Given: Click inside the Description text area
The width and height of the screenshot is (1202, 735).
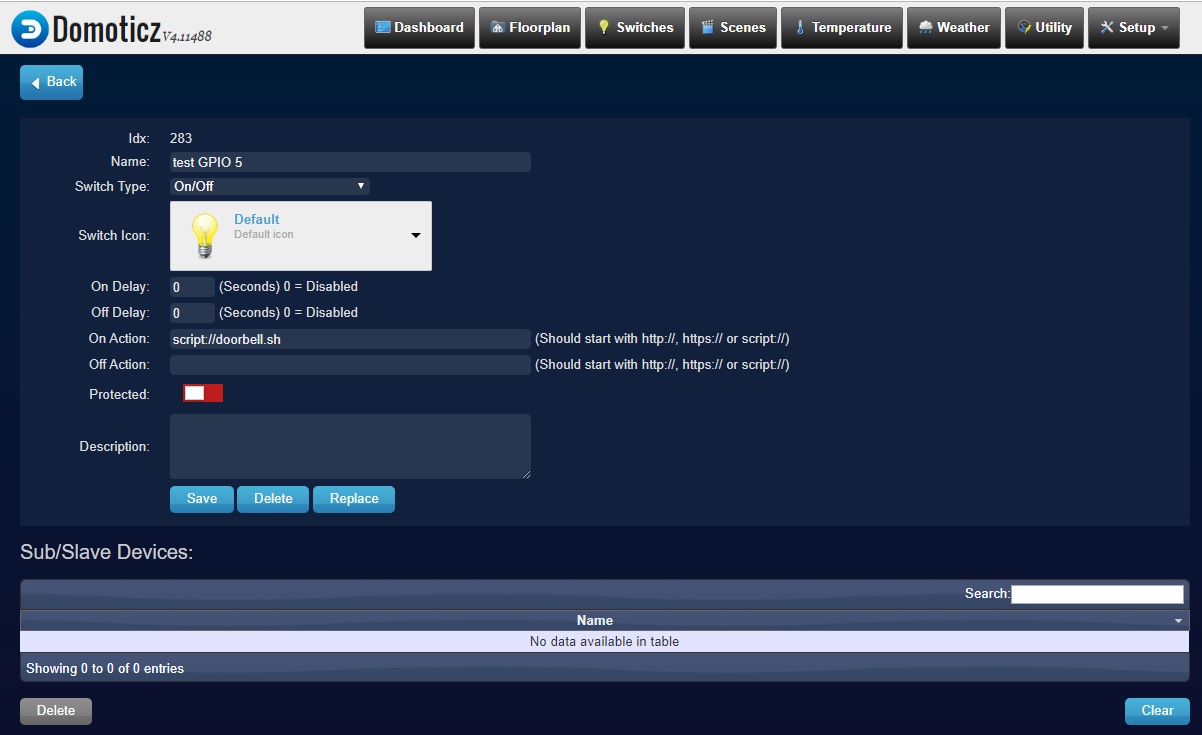Looking at the screenshot, I should coord(350,446).
